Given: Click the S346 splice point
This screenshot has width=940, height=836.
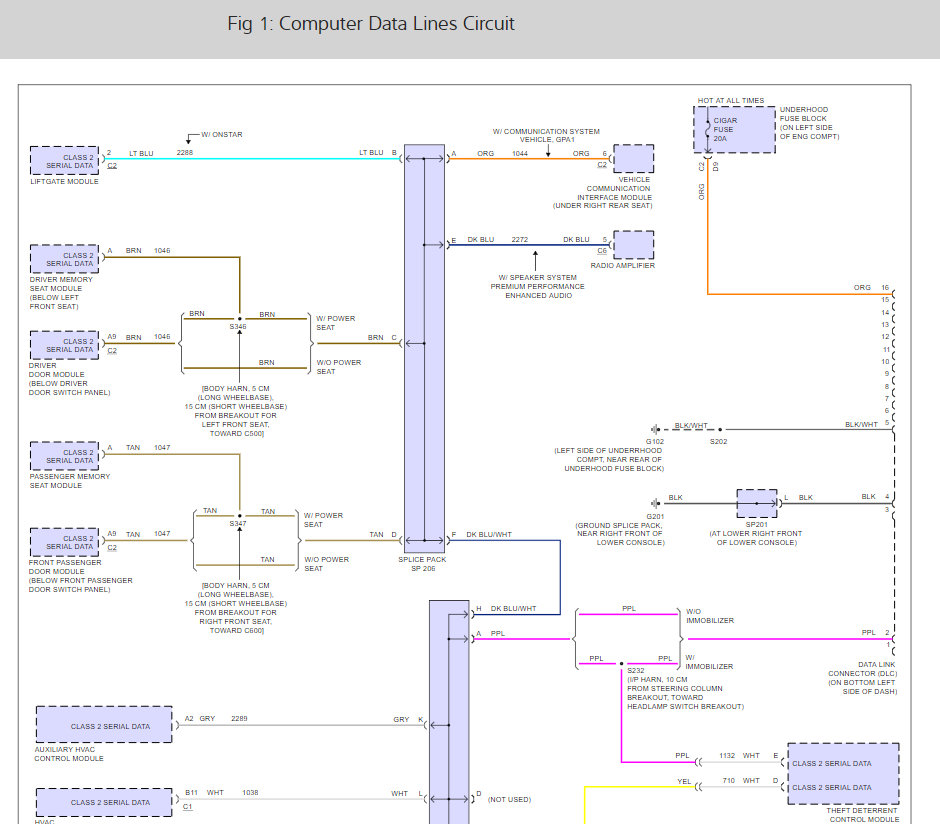Looking at the screenshot, I should point(239,319).
